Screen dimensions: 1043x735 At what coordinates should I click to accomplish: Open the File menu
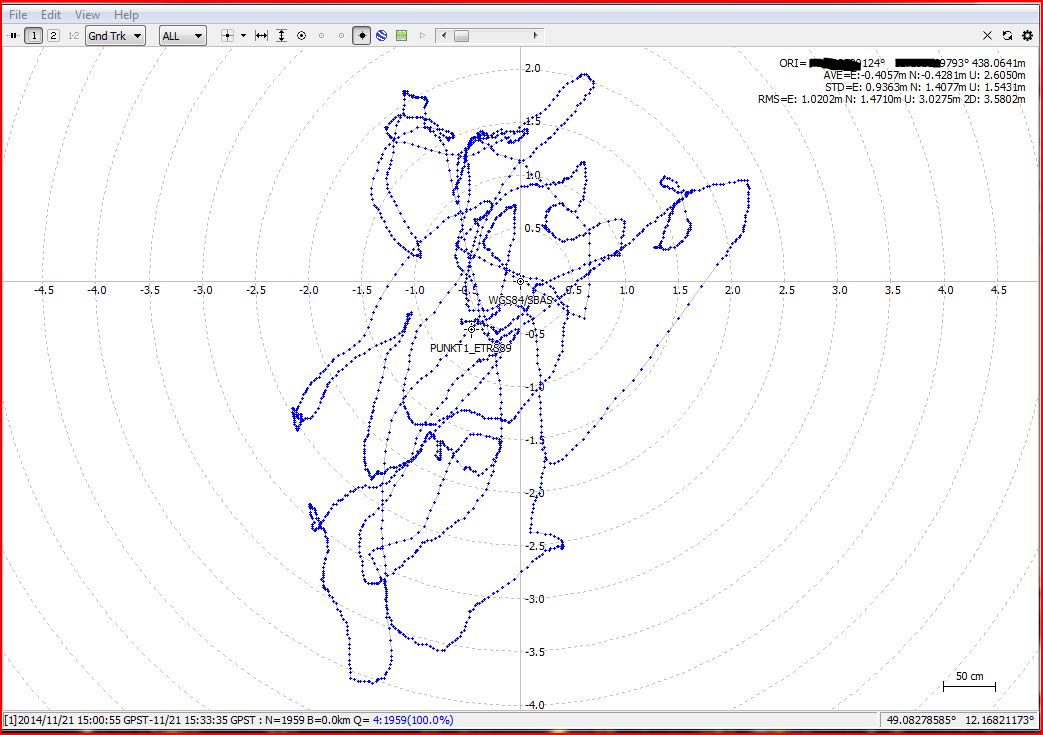pos(18,15)
